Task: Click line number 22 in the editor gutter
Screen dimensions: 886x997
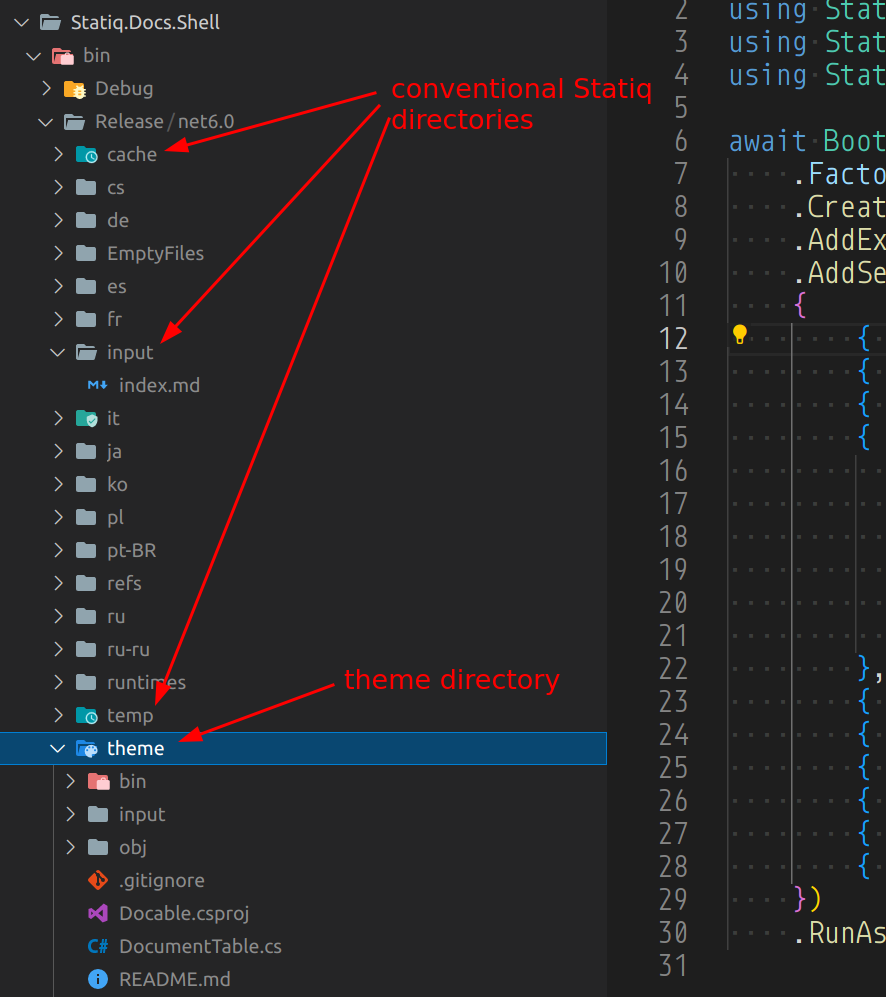Action: click(x=674, y=669)
